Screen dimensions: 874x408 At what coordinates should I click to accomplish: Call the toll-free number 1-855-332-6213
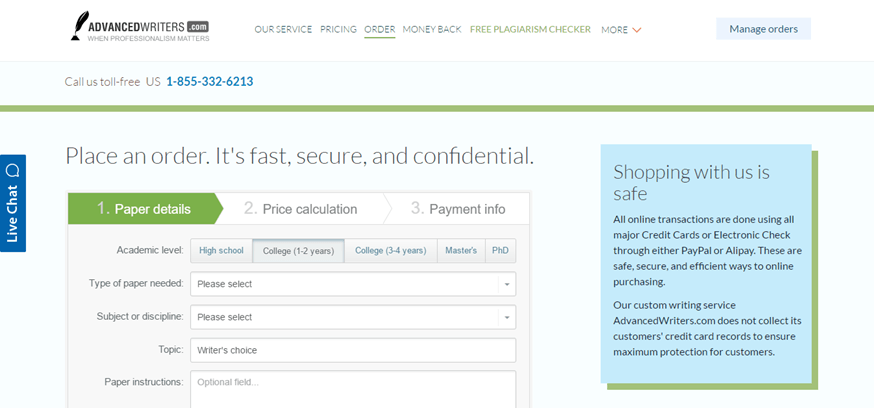point(210,81)
